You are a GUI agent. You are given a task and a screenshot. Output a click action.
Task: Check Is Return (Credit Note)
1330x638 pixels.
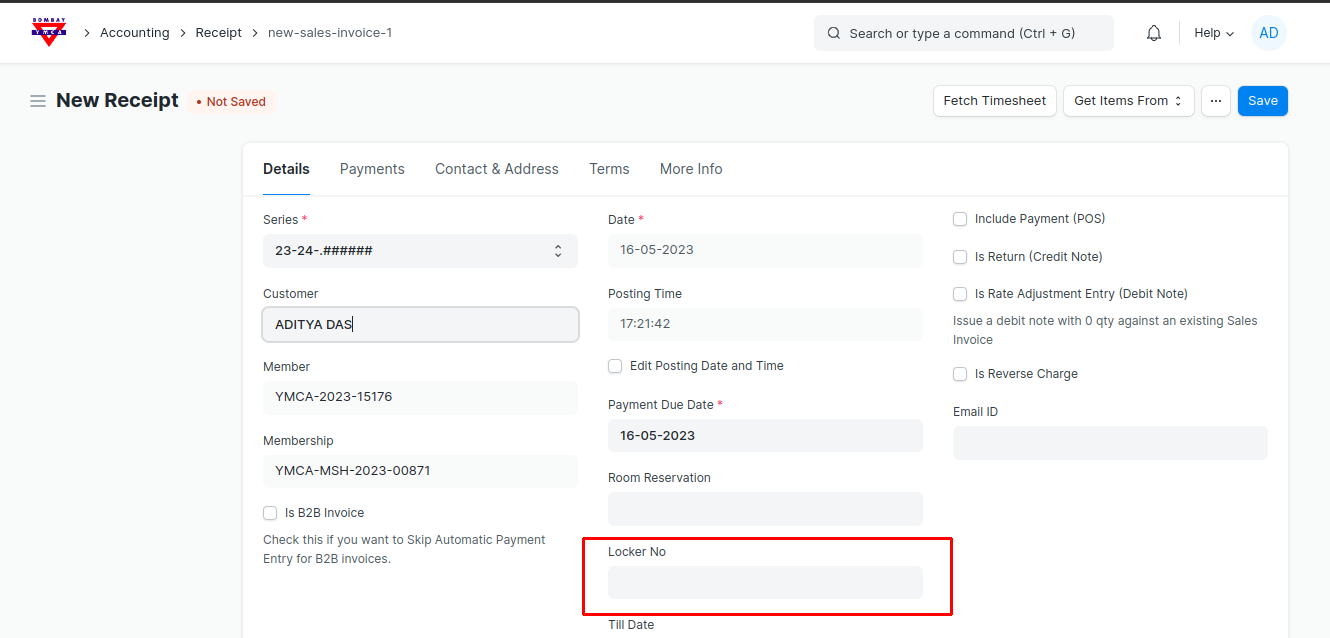coord(960,257)
